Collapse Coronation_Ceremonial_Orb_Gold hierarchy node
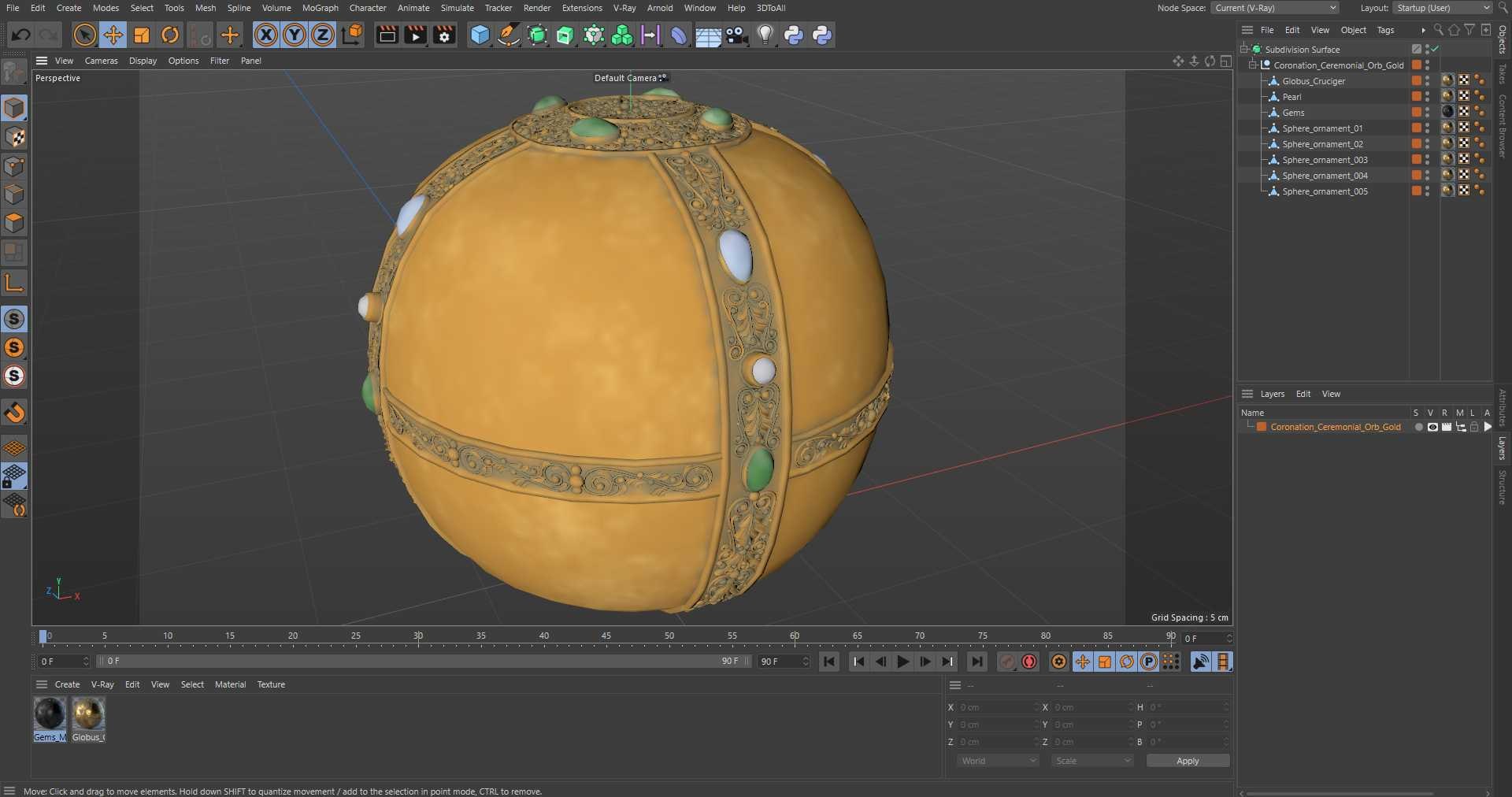The image size is (1512, 797). [x=1253, y=65]
